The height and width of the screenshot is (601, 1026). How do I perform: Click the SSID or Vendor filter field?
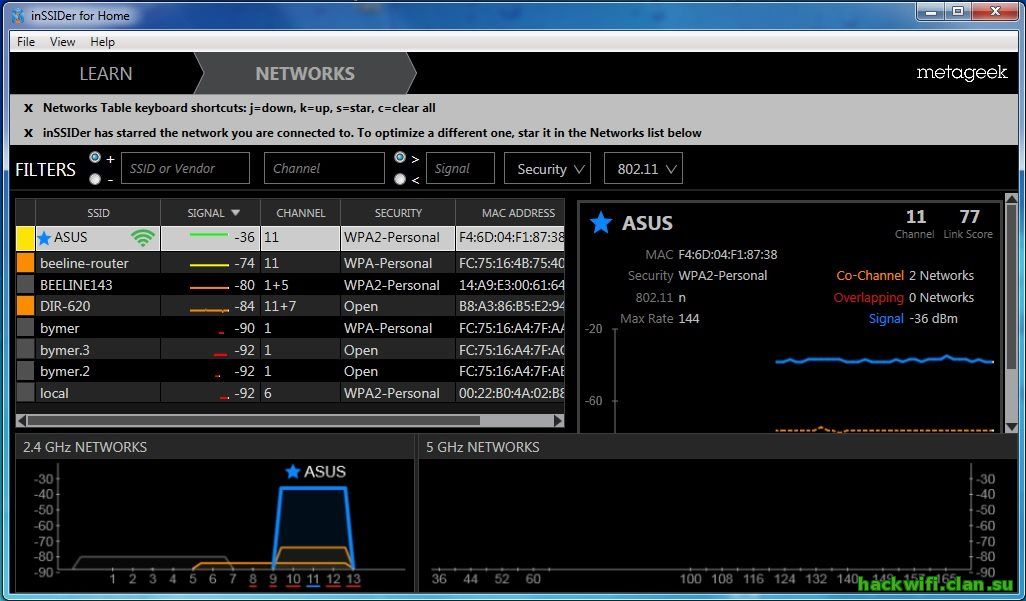185,168
